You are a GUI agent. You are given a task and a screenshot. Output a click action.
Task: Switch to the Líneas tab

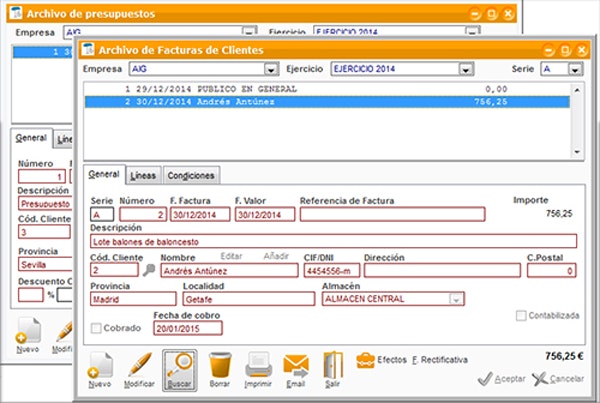[143, 175]
